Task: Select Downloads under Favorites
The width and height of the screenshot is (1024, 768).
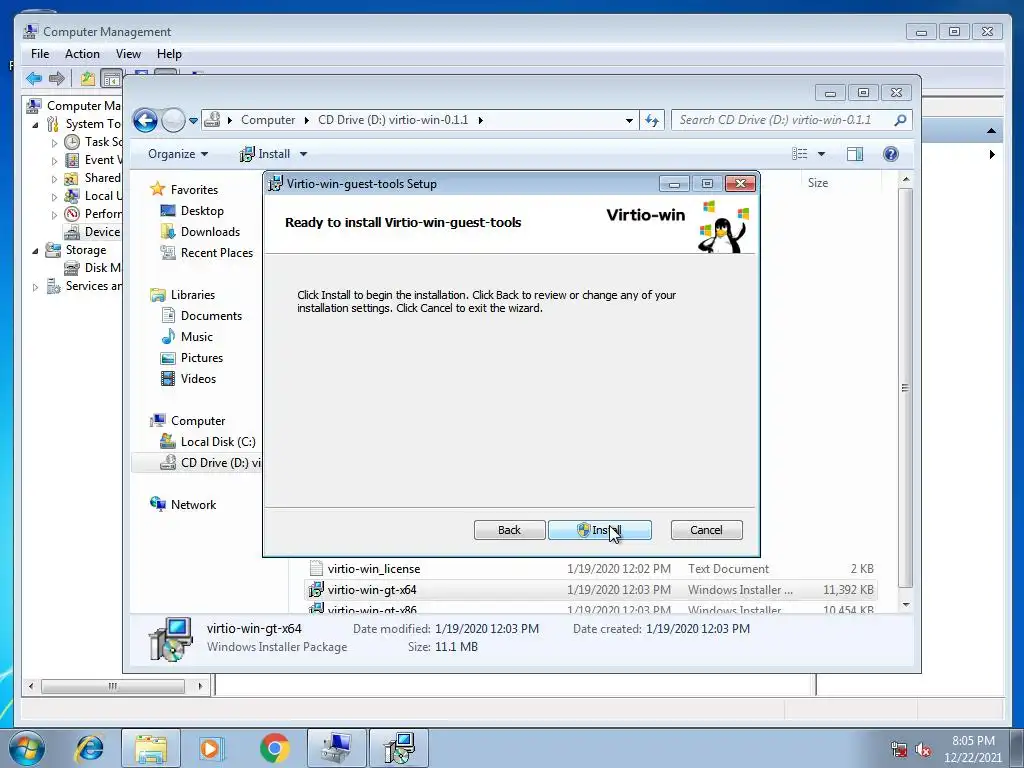Action: click(x=210, y=232)
